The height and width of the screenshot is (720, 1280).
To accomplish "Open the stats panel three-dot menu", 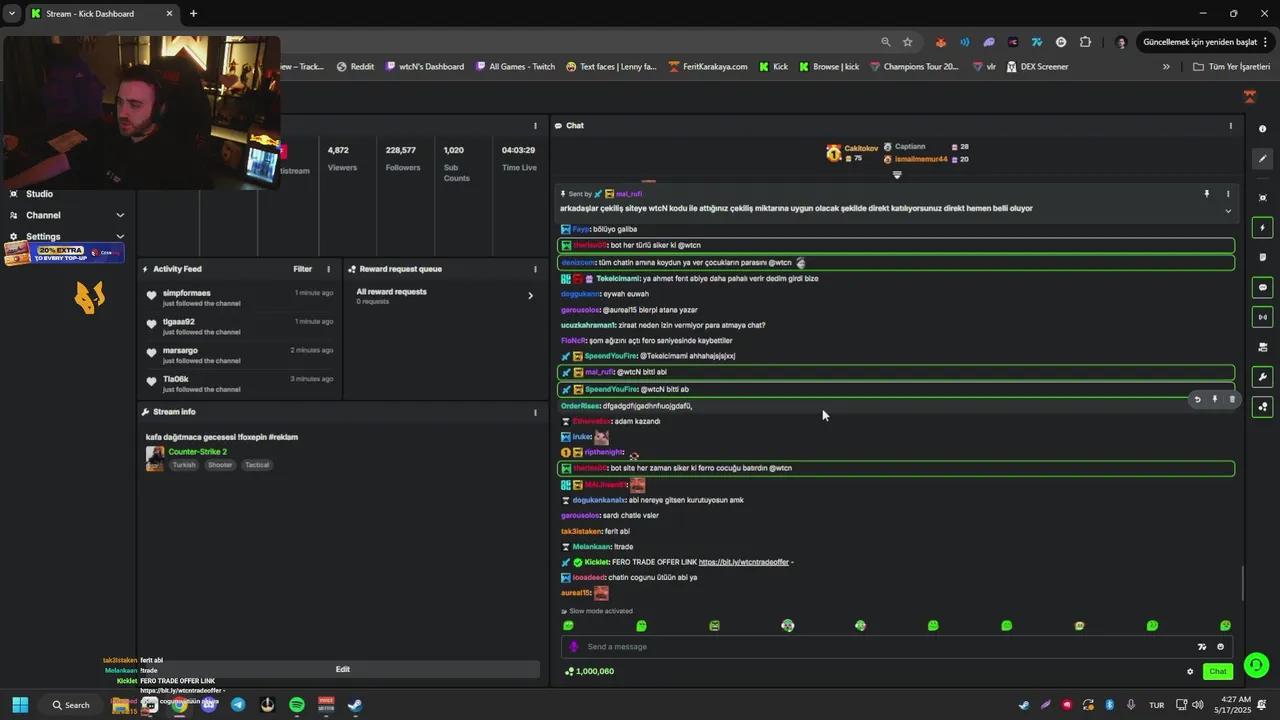I will [535, 126].
